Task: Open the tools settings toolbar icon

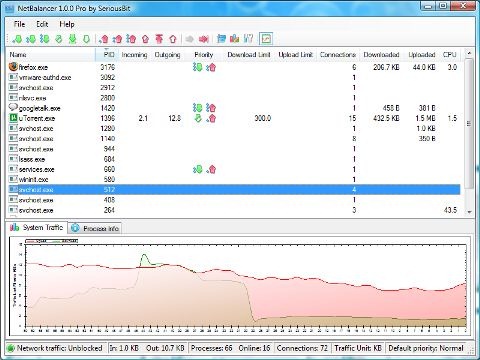Action: [248, 39]
